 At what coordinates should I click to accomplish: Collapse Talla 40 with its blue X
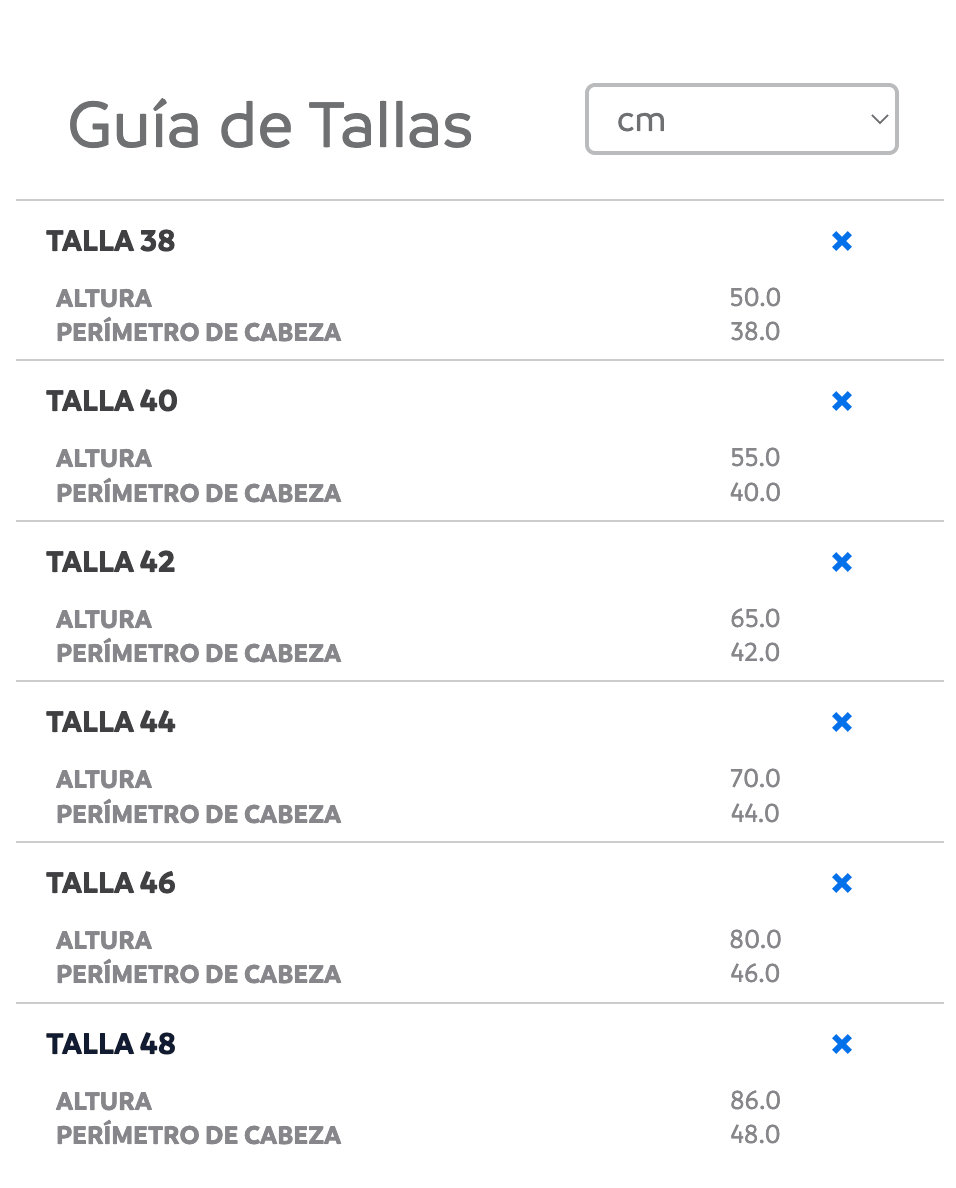[842, 401]
